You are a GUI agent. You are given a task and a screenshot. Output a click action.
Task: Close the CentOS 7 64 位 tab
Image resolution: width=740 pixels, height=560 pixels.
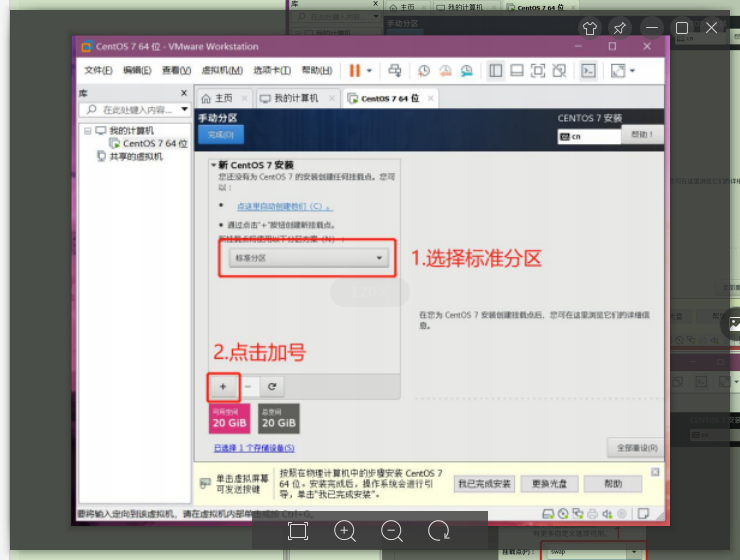coord(430,98)
